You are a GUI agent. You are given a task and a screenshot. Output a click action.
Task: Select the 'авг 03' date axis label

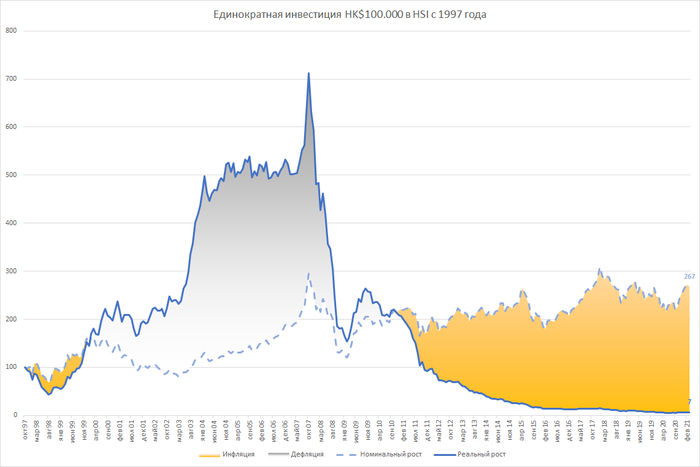pos(191,429)
